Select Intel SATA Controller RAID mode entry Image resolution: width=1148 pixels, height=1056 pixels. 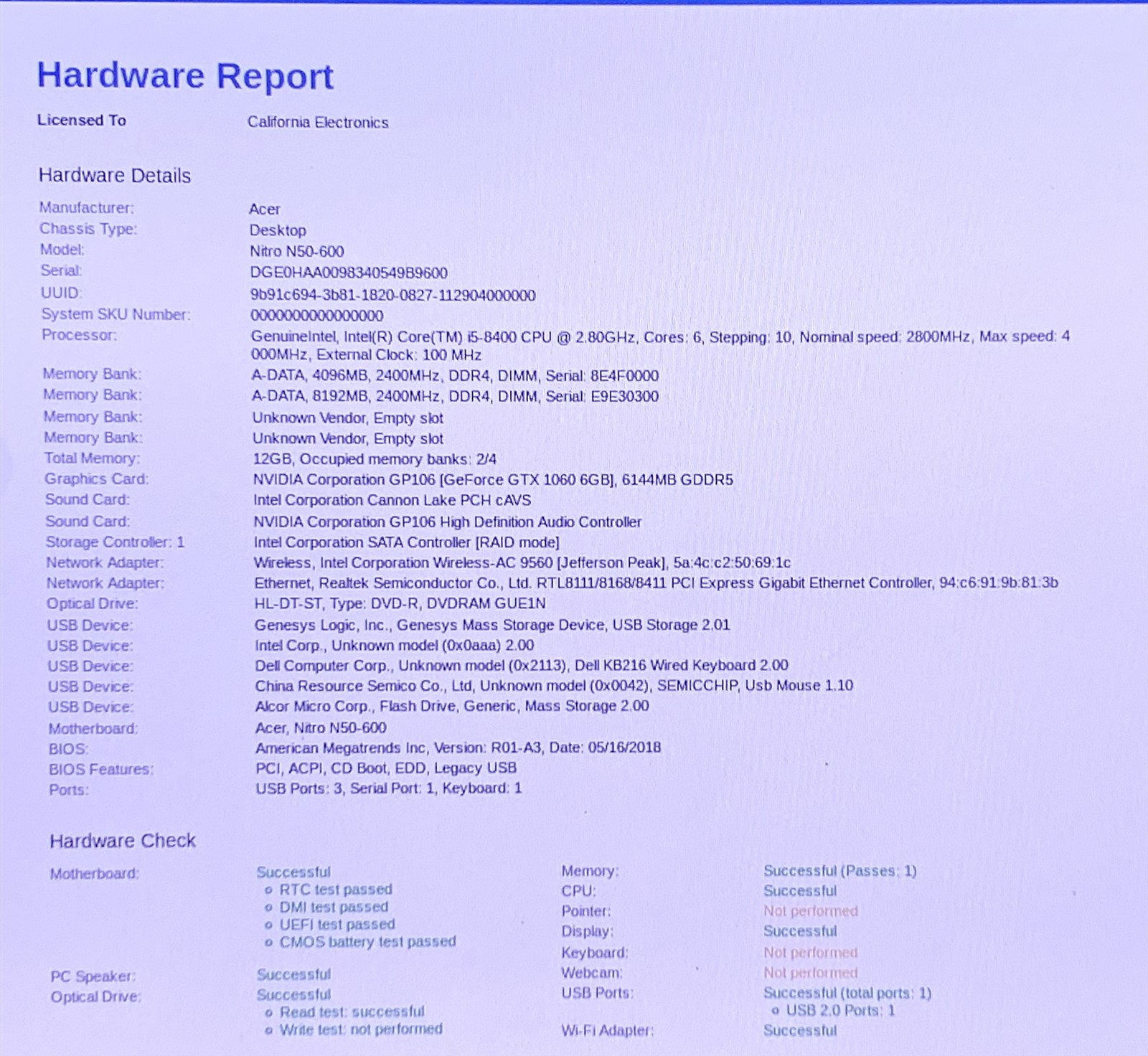pos(406,542)
